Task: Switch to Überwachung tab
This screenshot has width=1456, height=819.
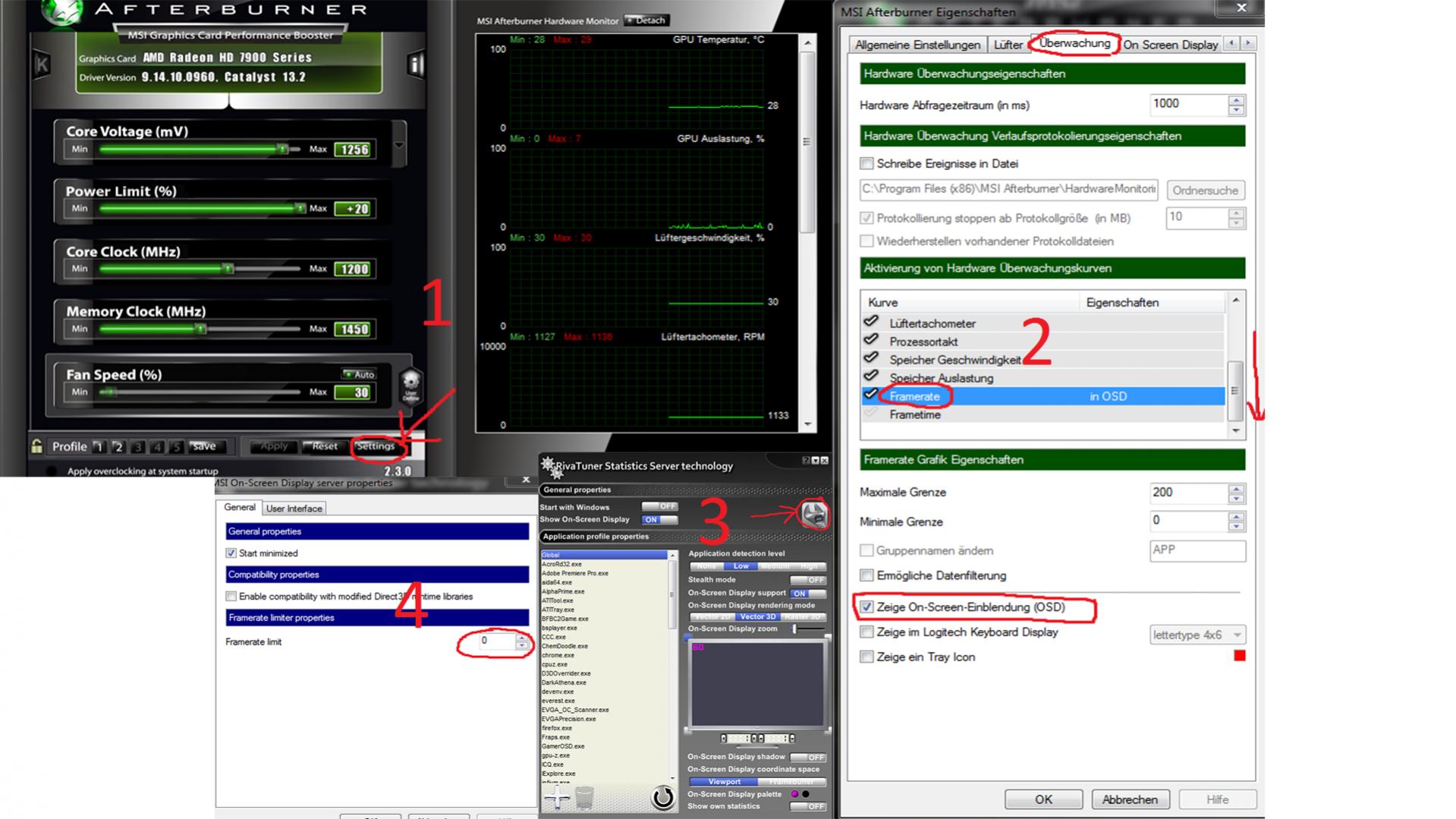Action: tap(1074, 43)
